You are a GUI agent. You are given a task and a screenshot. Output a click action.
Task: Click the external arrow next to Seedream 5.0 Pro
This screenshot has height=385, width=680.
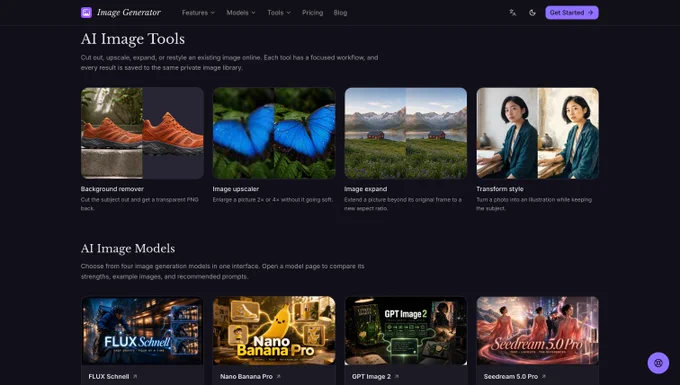point(544,376)
